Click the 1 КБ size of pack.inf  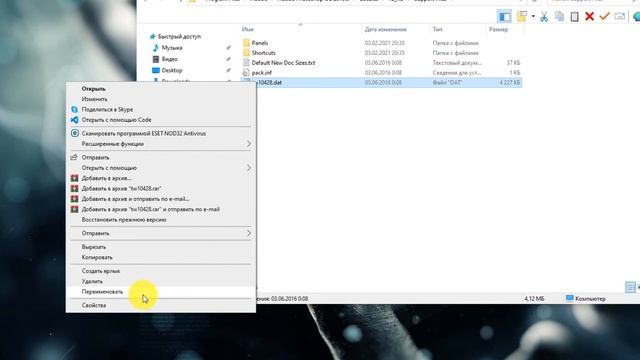515,72
